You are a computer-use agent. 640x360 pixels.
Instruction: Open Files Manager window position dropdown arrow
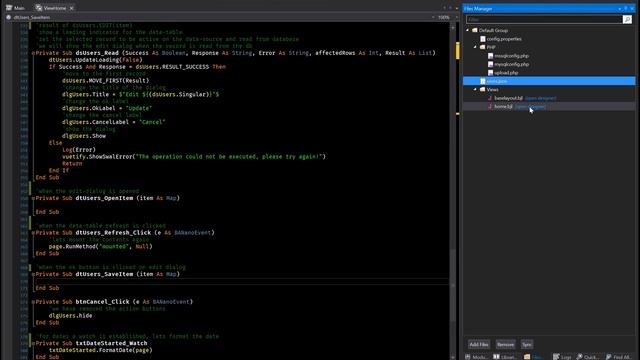point(620,9)
